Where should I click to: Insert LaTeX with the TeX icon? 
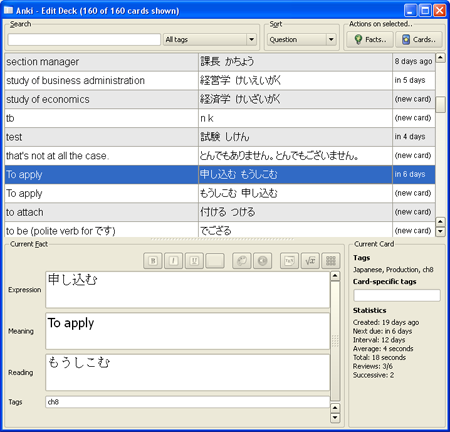[289, 261]
